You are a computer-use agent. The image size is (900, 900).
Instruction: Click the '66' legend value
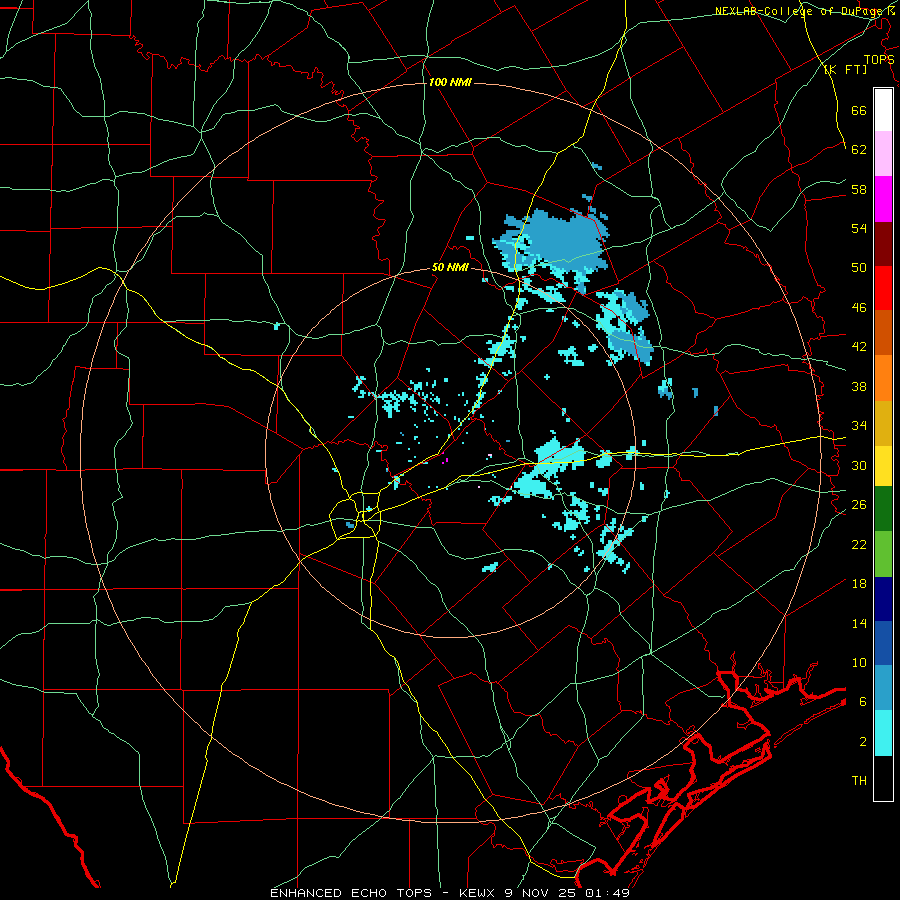pos(859,110)
